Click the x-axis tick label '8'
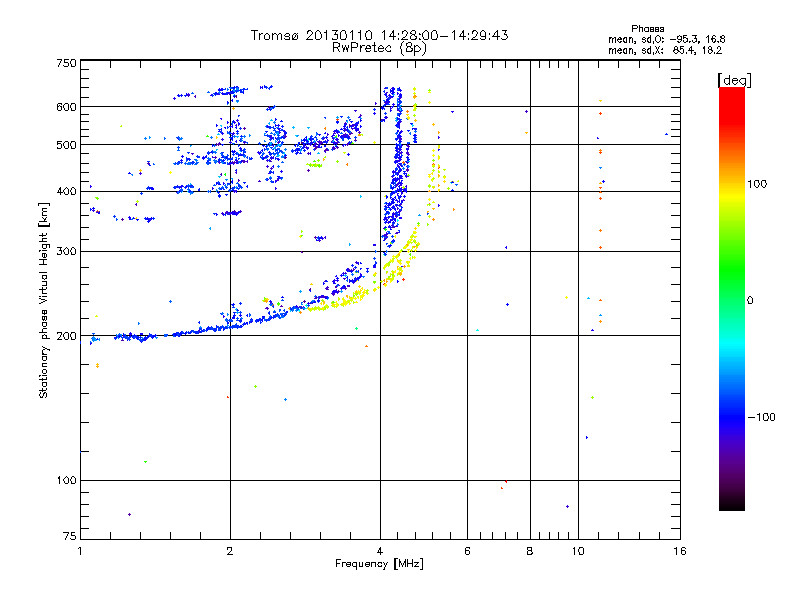 (x=530, y=551)
